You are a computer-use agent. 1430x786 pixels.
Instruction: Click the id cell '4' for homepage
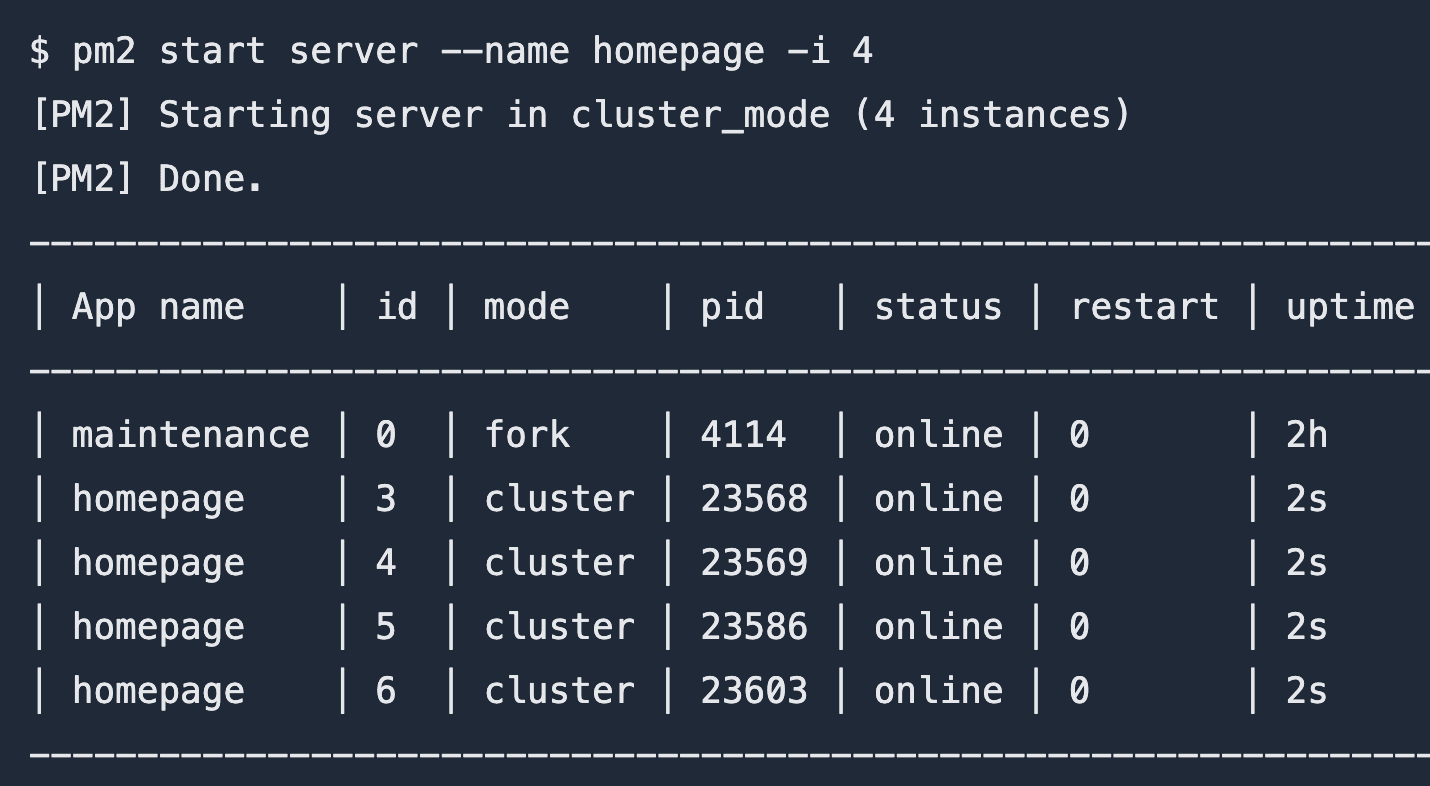coord(386,563)
